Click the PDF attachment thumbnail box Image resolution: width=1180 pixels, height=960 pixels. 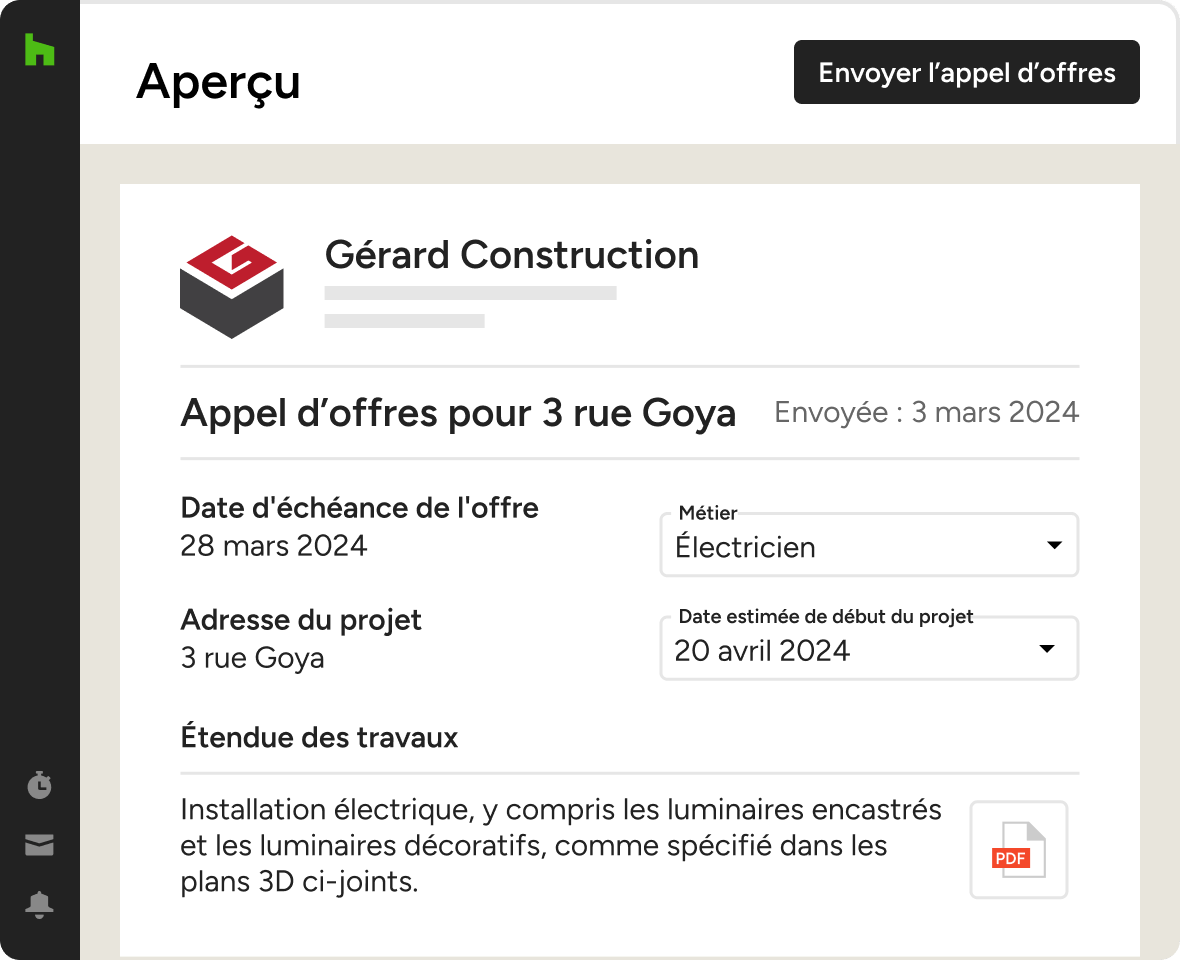click(1018, 849)
